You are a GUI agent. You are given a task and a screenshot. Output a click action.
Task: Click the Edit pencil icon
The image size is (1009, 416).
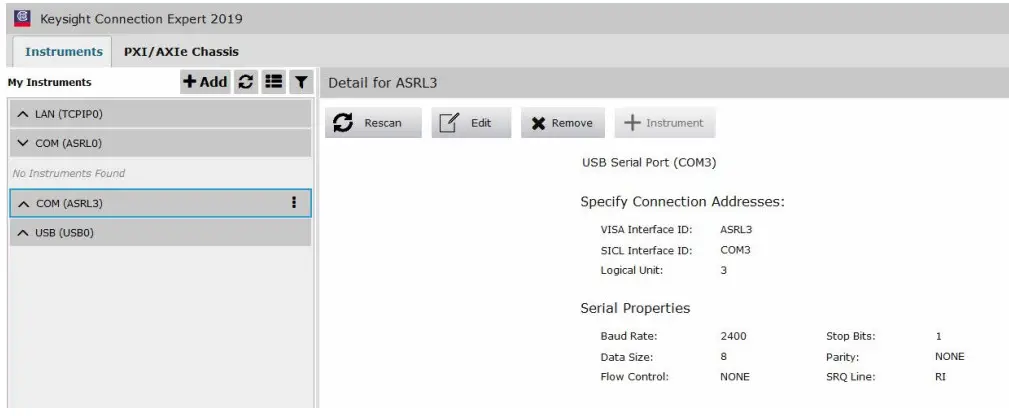pyautogui.click(x=449, y=123)
